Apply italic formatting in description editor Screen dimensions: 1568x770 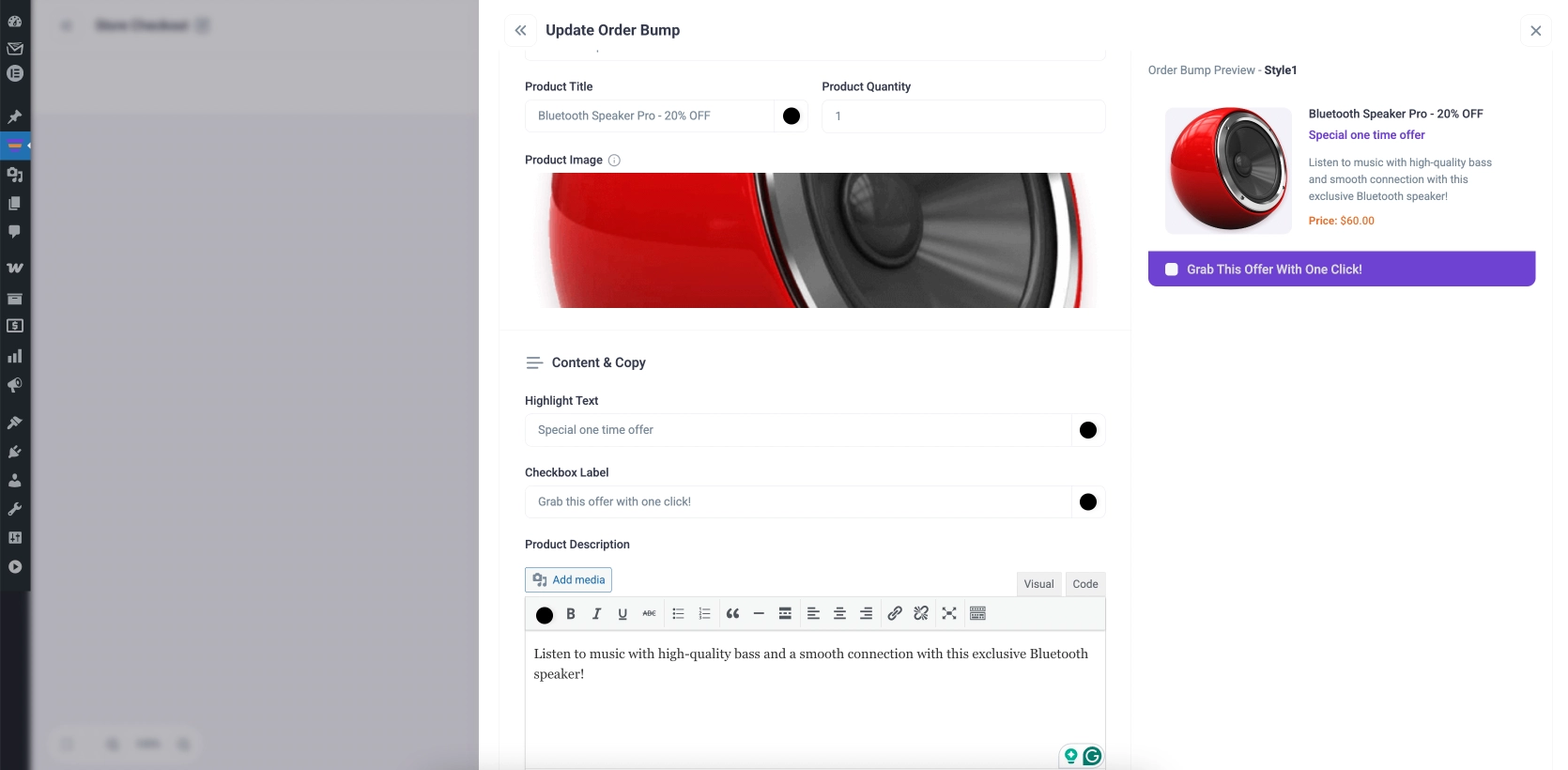click(x=596, y=613)
